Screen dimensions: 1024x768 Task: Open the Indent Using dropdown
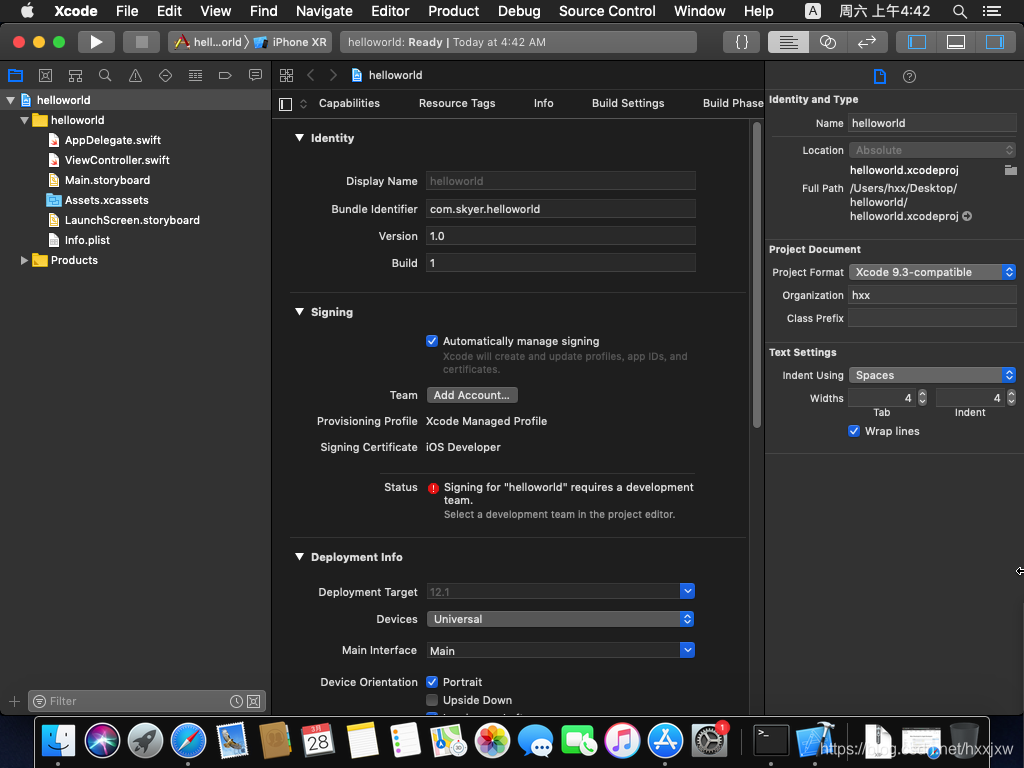933,375
